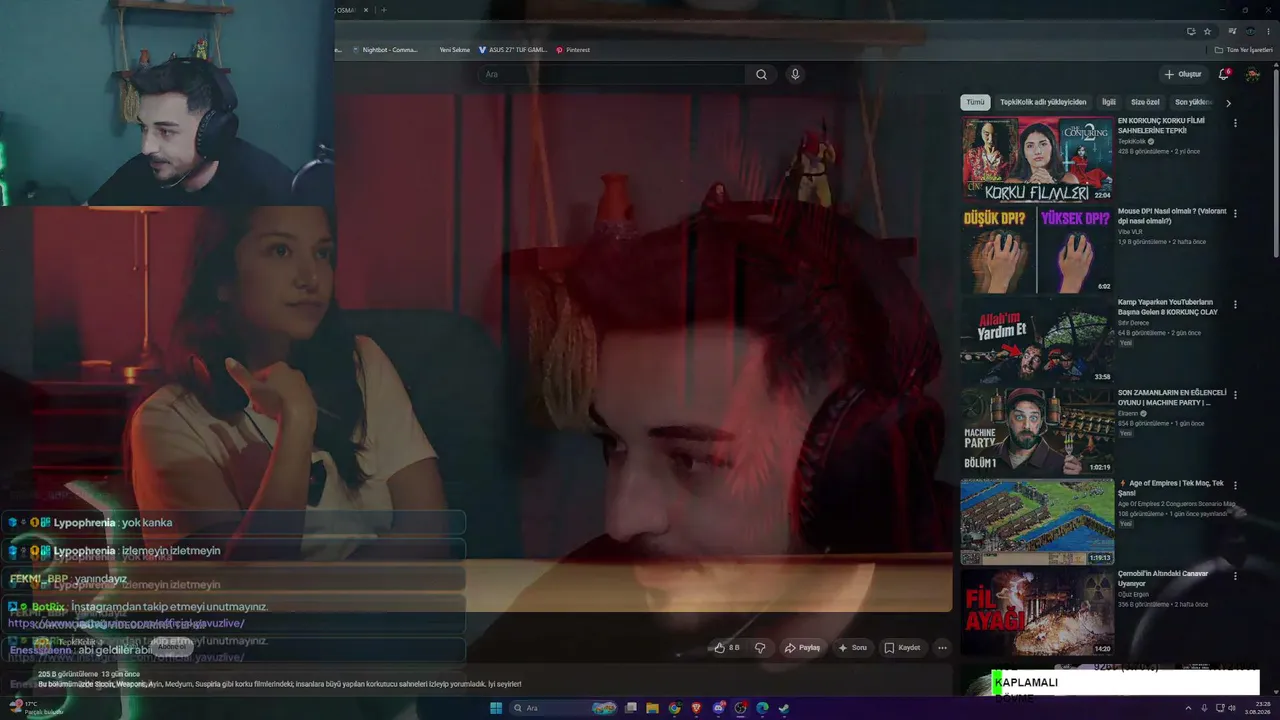This screenshot has height=720, width=1280.
Task: Click the YouTube search magnifier icon
Action: tap(761, 74)
